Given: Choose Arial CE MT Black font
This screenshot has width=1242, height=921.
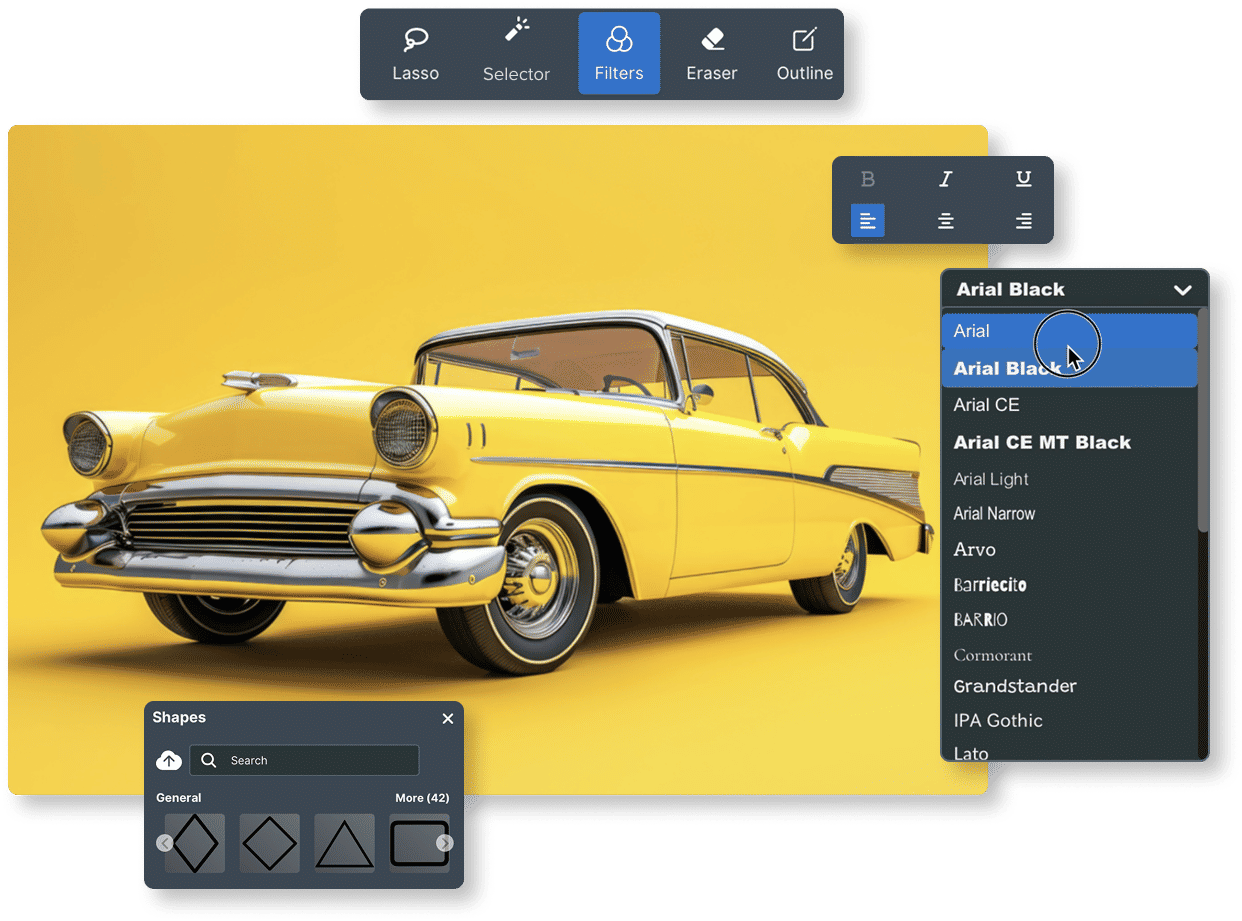Looking at the screenshot, I should tap(1042, 442).
